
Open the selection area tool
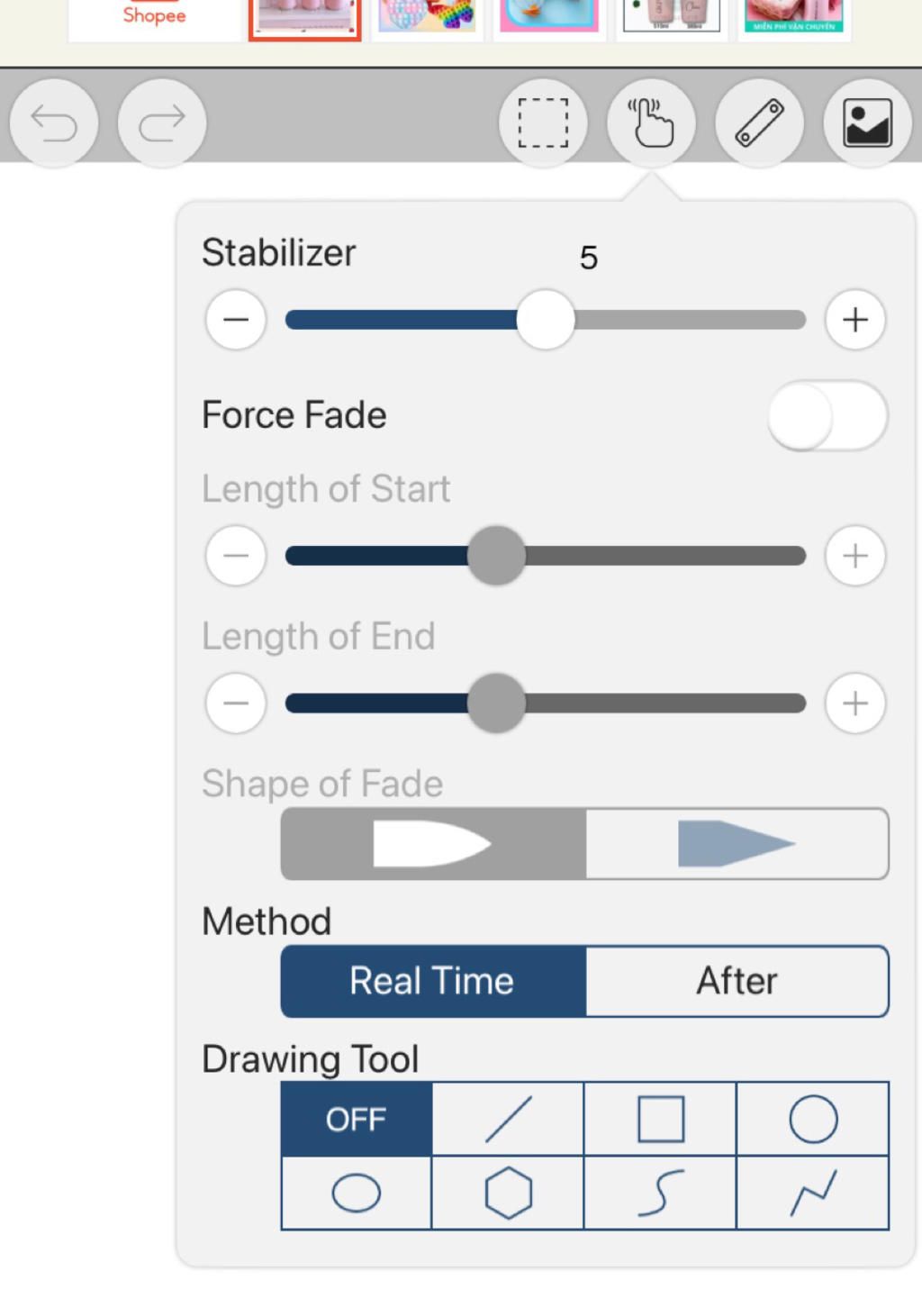coord(543,123)
